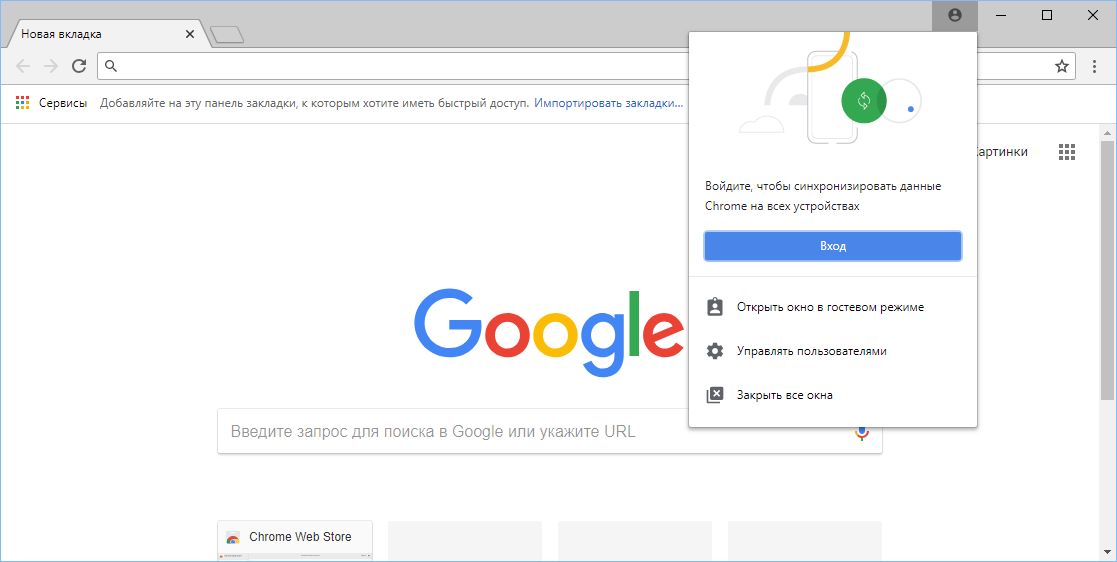Image resolution: width=1117 pixels, height=562 pixels.
Task: Reload the current page
Action: [x=79, y=66]
